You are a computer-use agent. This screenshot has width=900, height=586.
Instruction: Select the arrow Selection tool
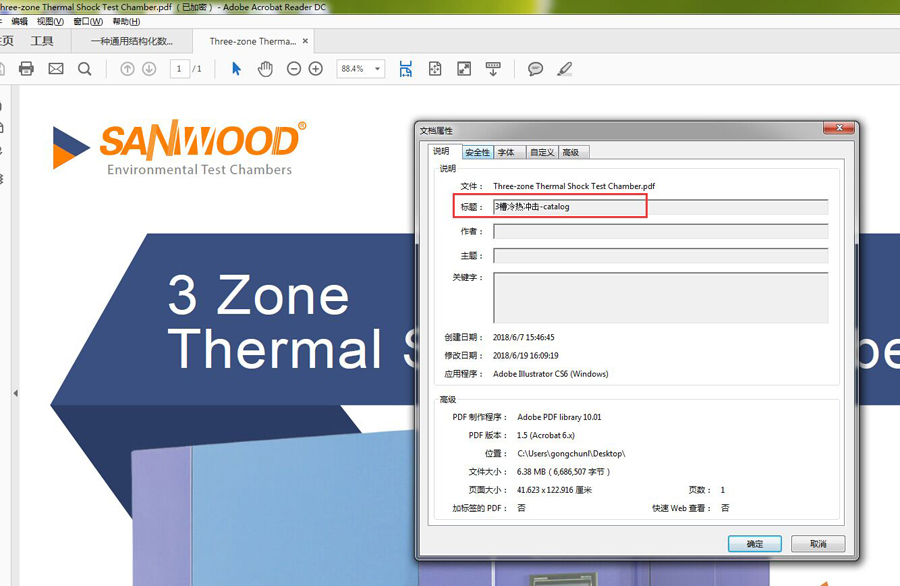(x=237, y=69)
